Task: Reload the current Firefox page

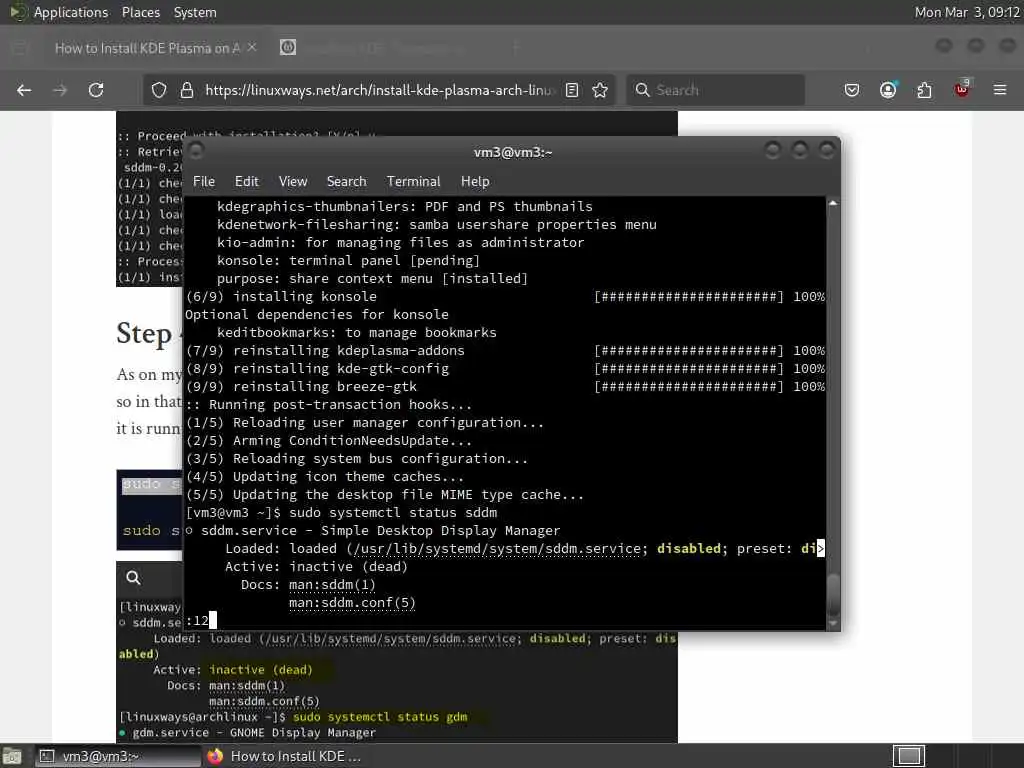Action: 96,90
